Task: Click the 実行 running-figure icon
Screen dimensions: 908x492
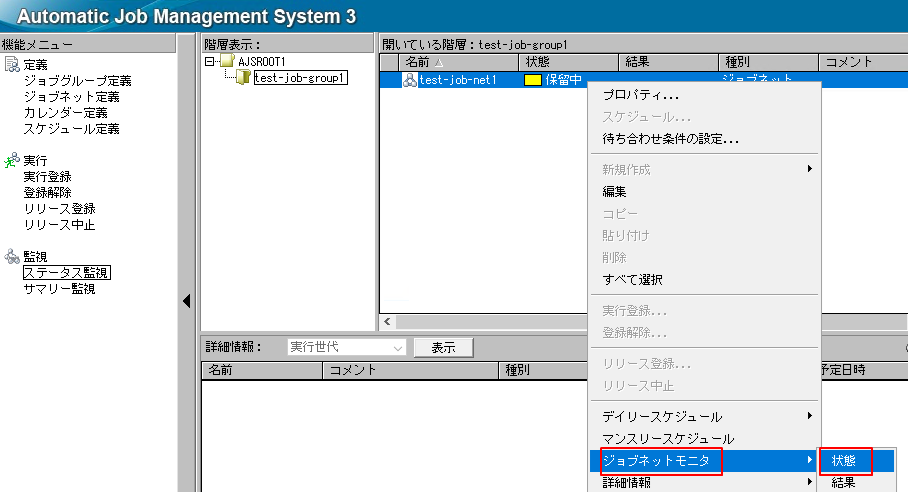Action: pos(12,160)
